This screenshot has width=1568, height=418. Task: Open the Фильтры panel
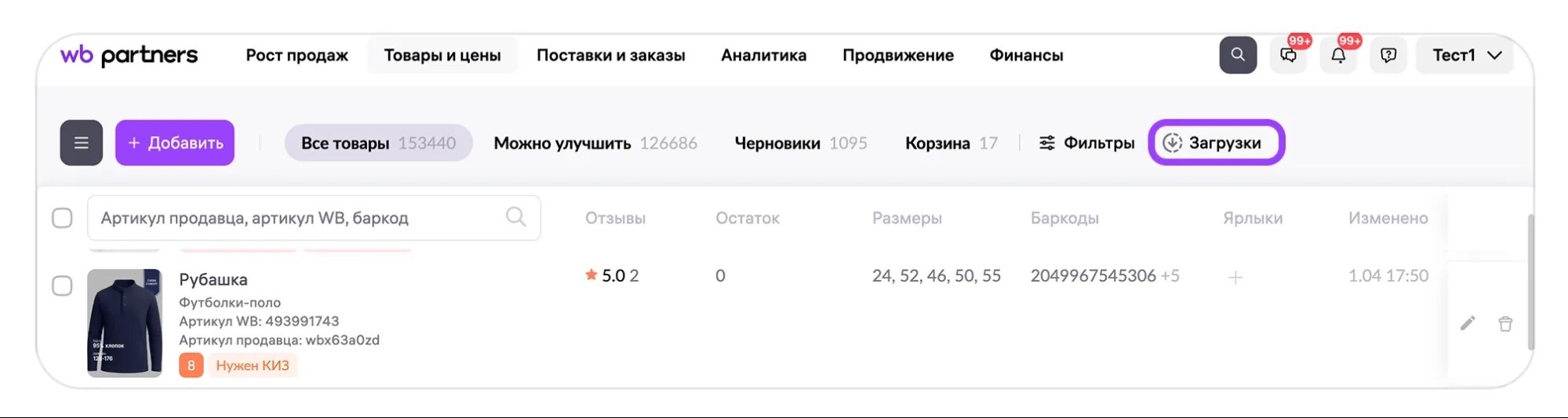1087,143
